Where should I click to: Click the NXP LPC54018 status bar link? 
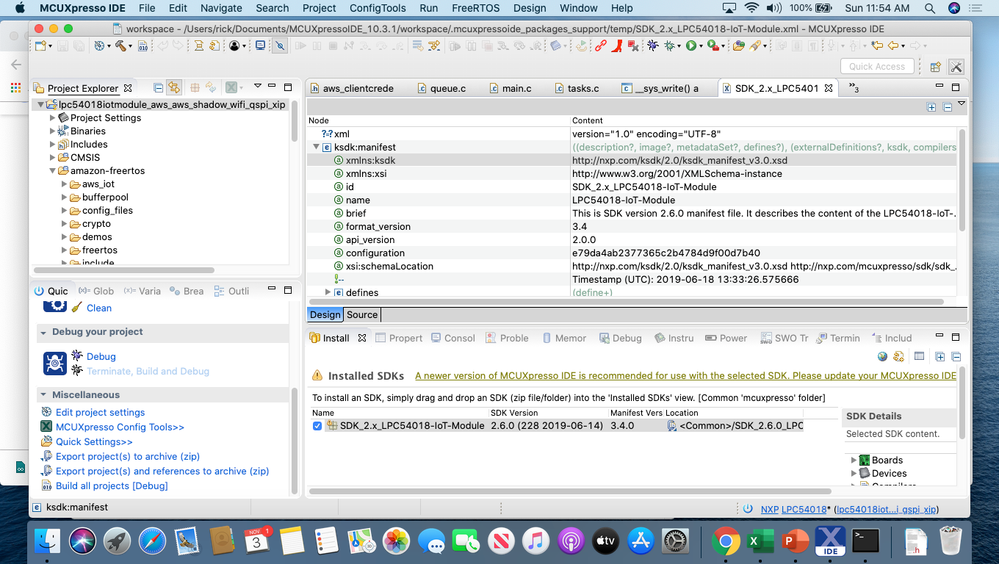[793, 510]
